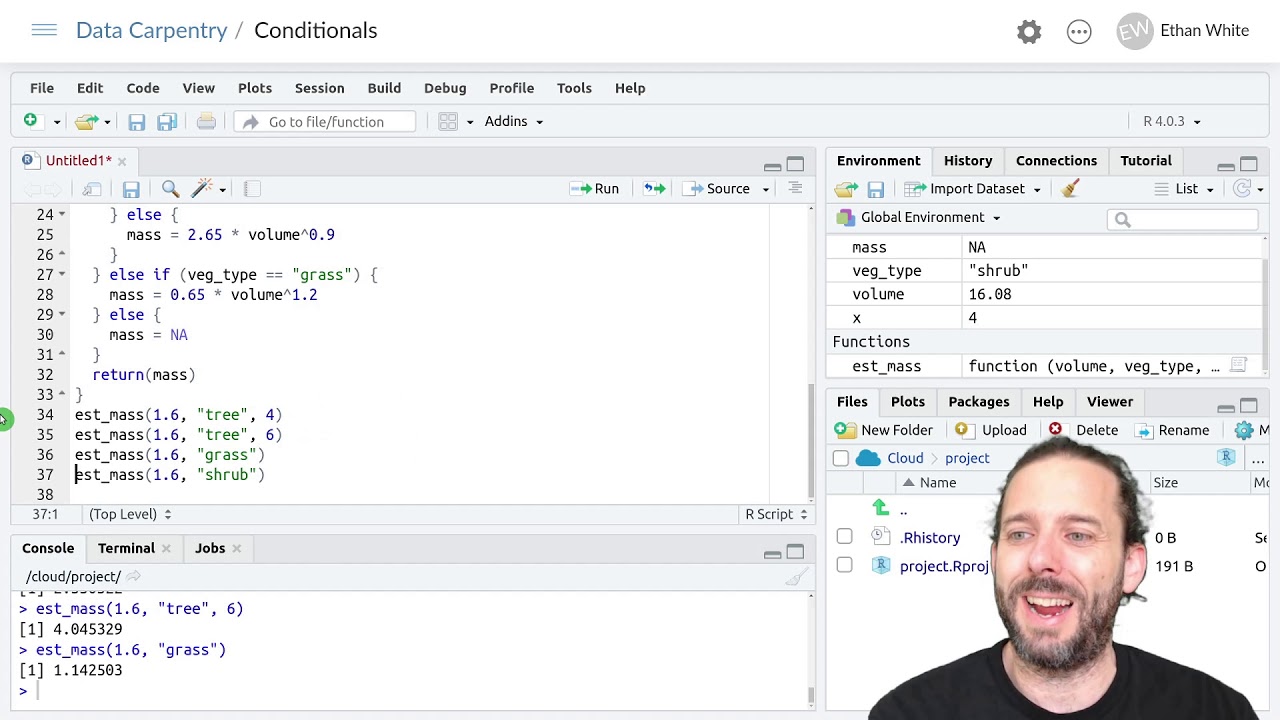1280x720 pixels.
Task: Switch to the Packages tab
Action: pyautogui.click(x=979, y=401)
